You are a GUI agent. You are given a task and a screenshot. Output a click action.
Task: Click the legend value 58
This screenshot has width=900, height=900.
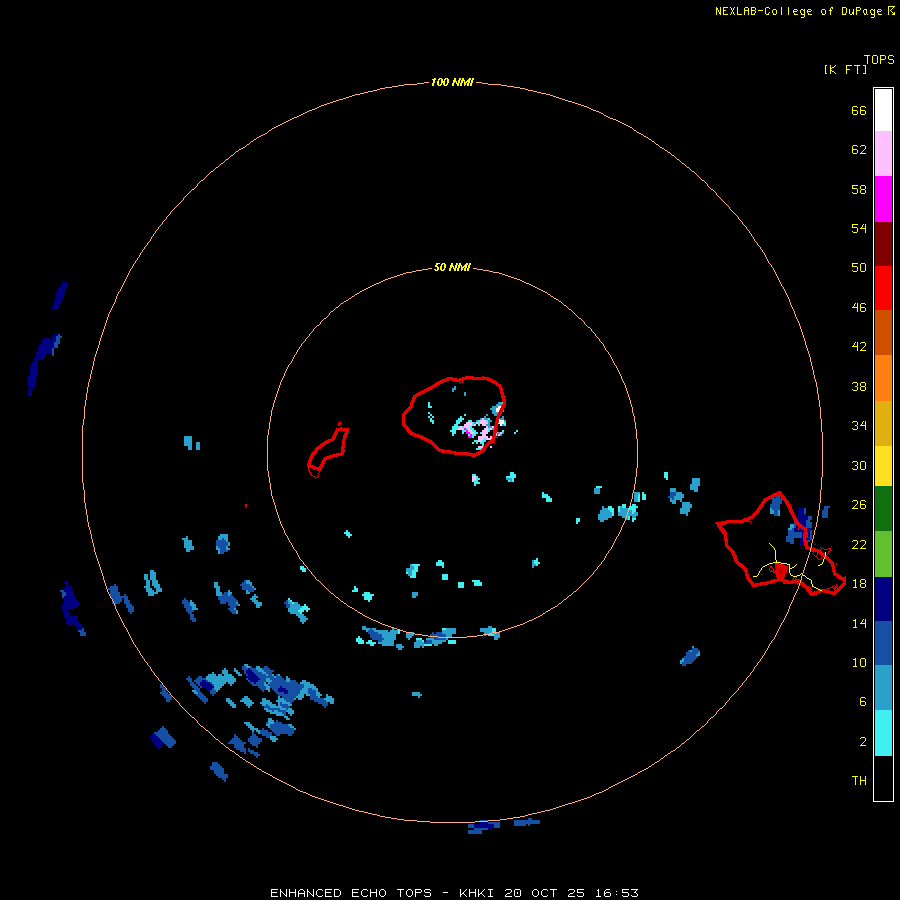(859, 189)
